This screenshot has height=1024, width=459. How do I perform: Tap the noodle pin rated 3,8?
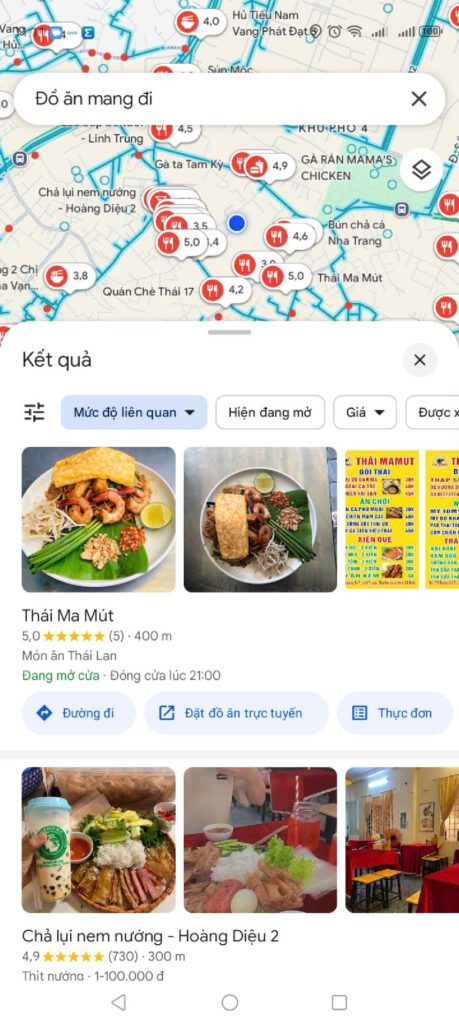coord(68,276)
